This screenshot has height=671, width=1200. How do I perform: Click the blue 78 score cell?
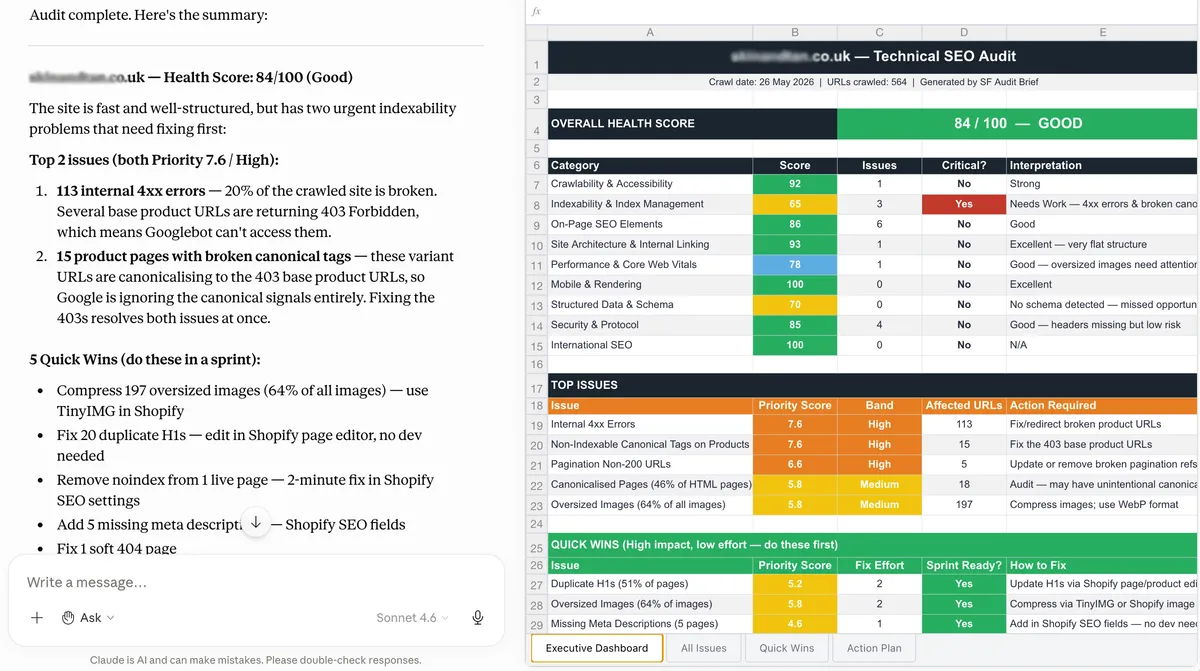pyautogui.click(x=795, y=264)
